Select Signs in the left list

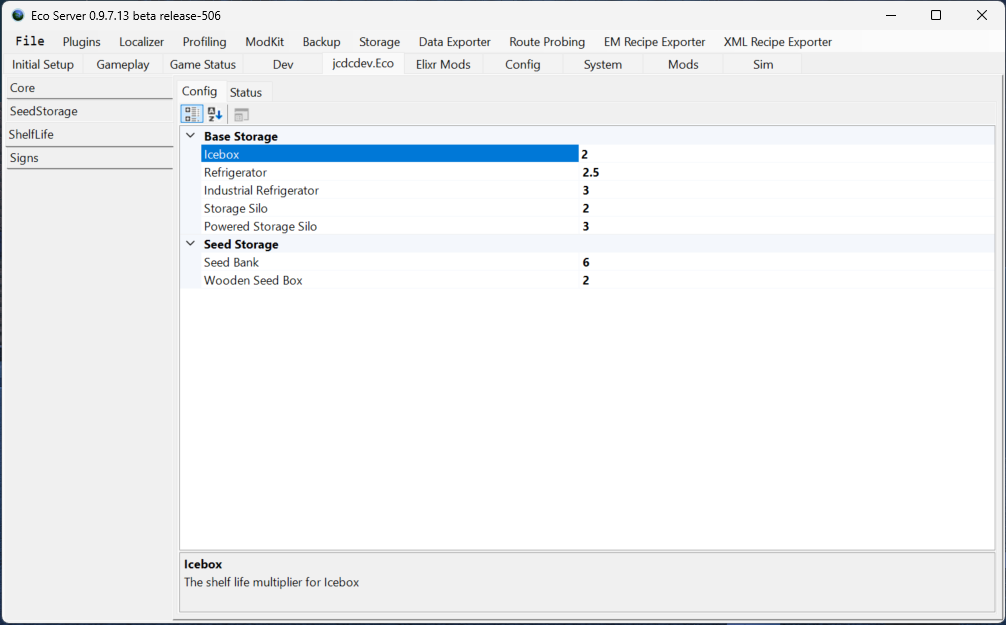(x=90, y=158)
